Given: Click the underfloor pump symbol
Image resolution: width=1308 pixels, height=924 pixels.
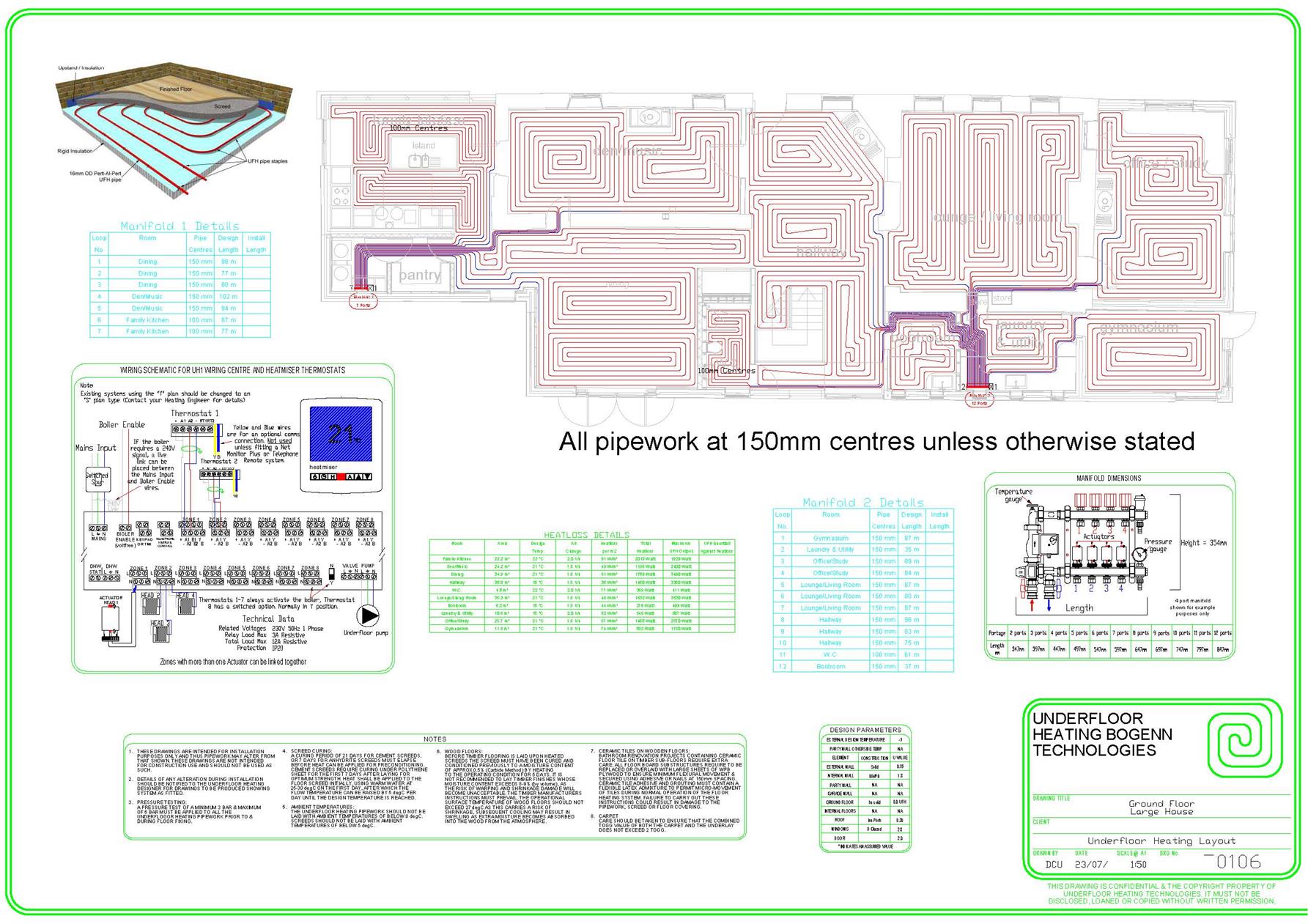Looking at the screenshot, I should point(366,616).
